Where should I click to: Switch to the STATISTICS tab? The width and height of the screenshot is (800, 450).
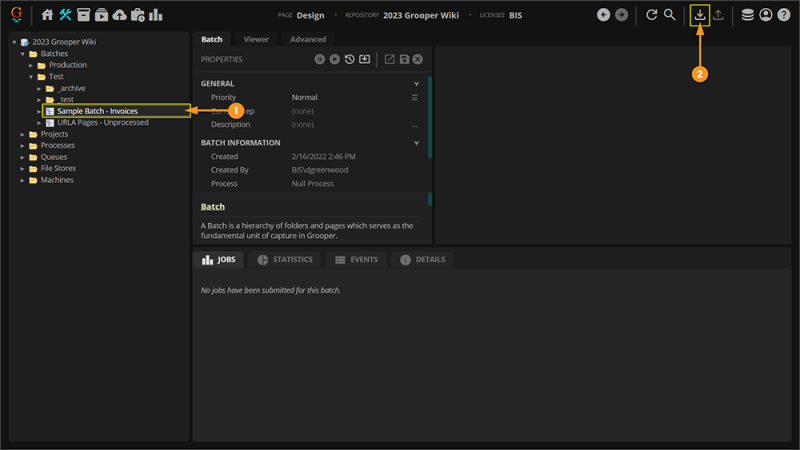(x=285, y=260)
